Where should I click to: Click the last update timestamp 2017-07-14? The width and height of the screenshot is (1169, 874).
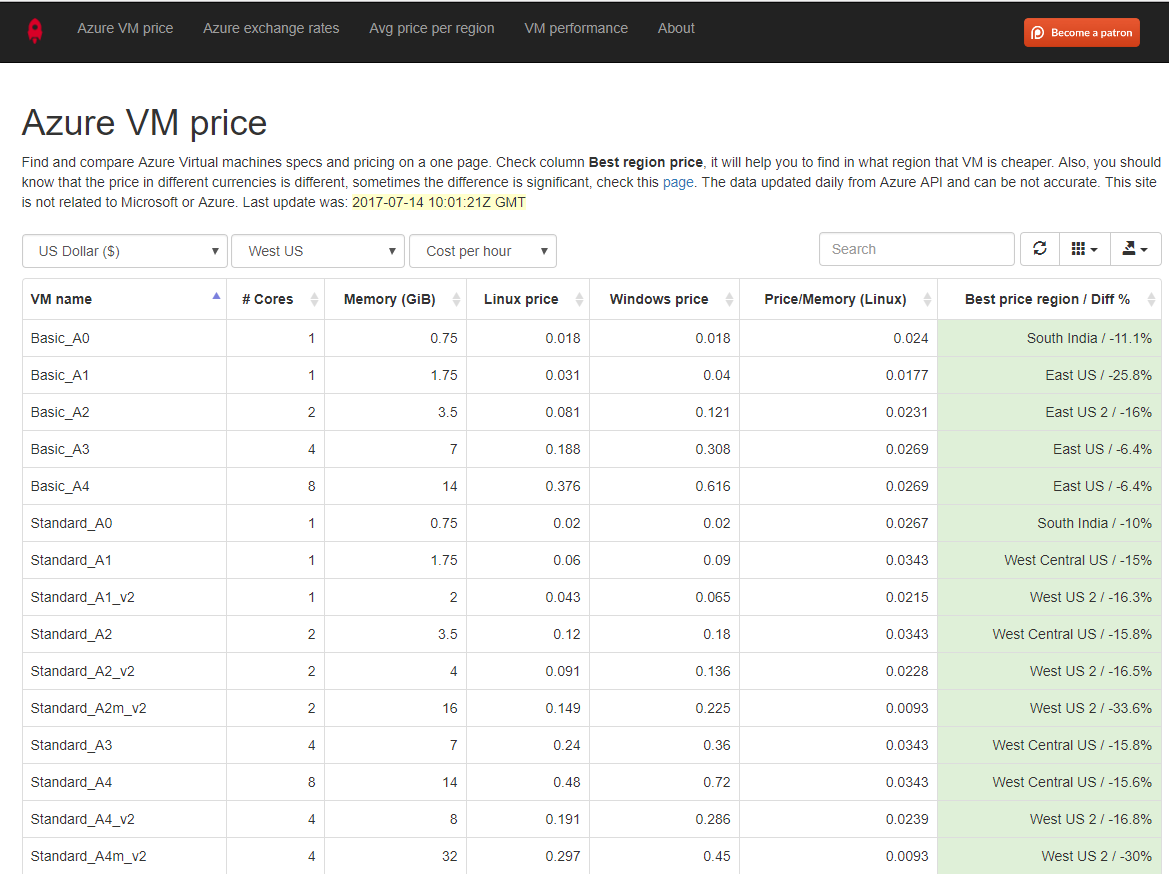pos(438,202)
